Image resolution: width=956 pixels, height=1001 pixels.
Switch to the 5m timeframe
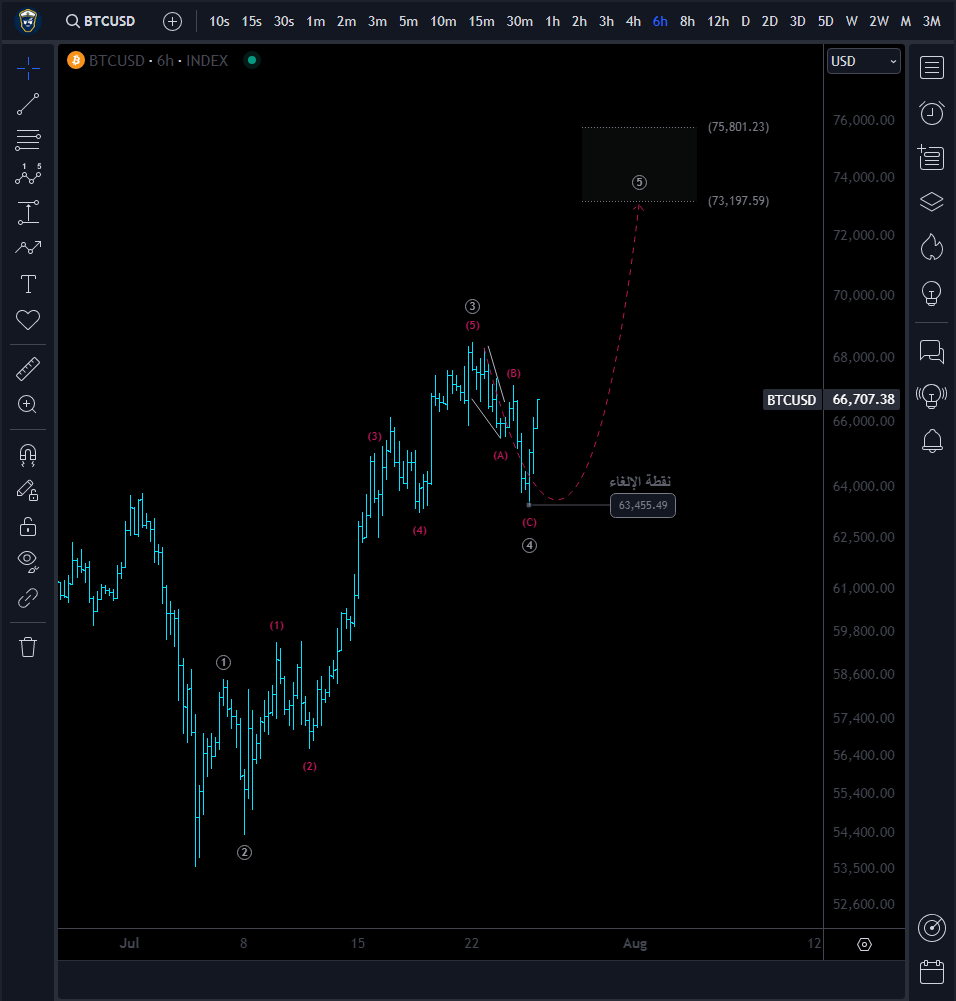(408, 21)
